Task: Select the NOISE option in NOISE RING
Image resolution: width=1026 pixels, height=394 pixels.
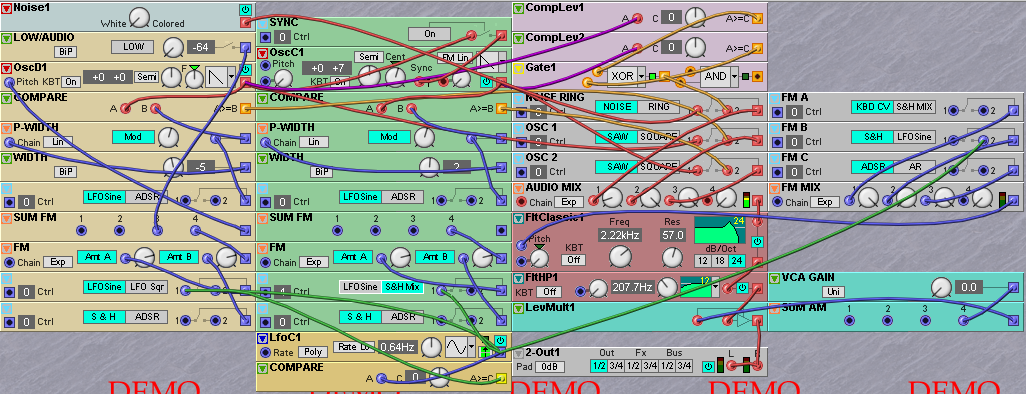Action: (615, 107)
